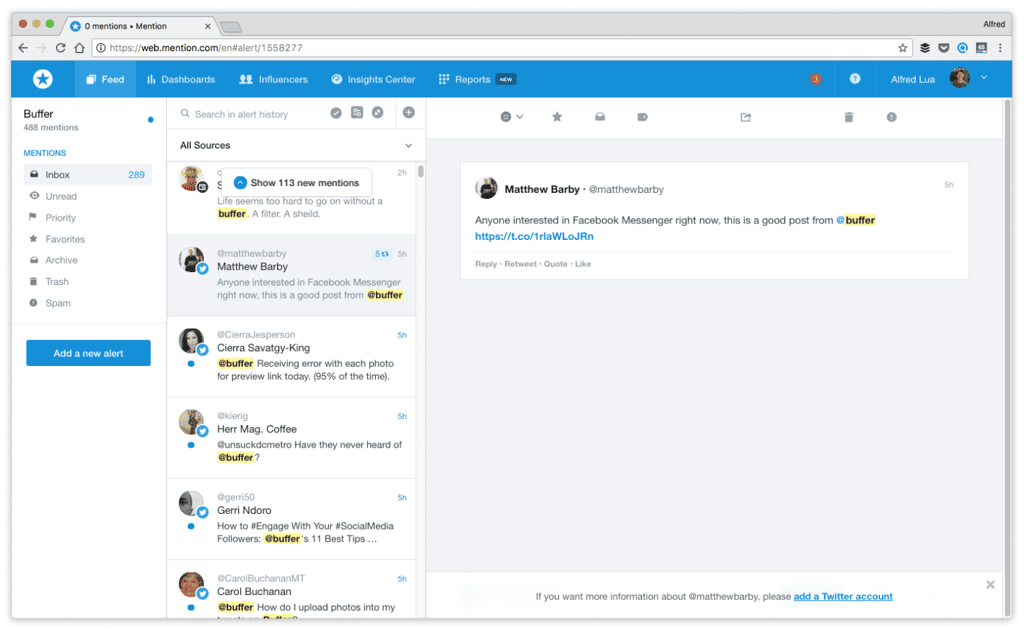Click Quote under the tweet

(x=556, y=264)
